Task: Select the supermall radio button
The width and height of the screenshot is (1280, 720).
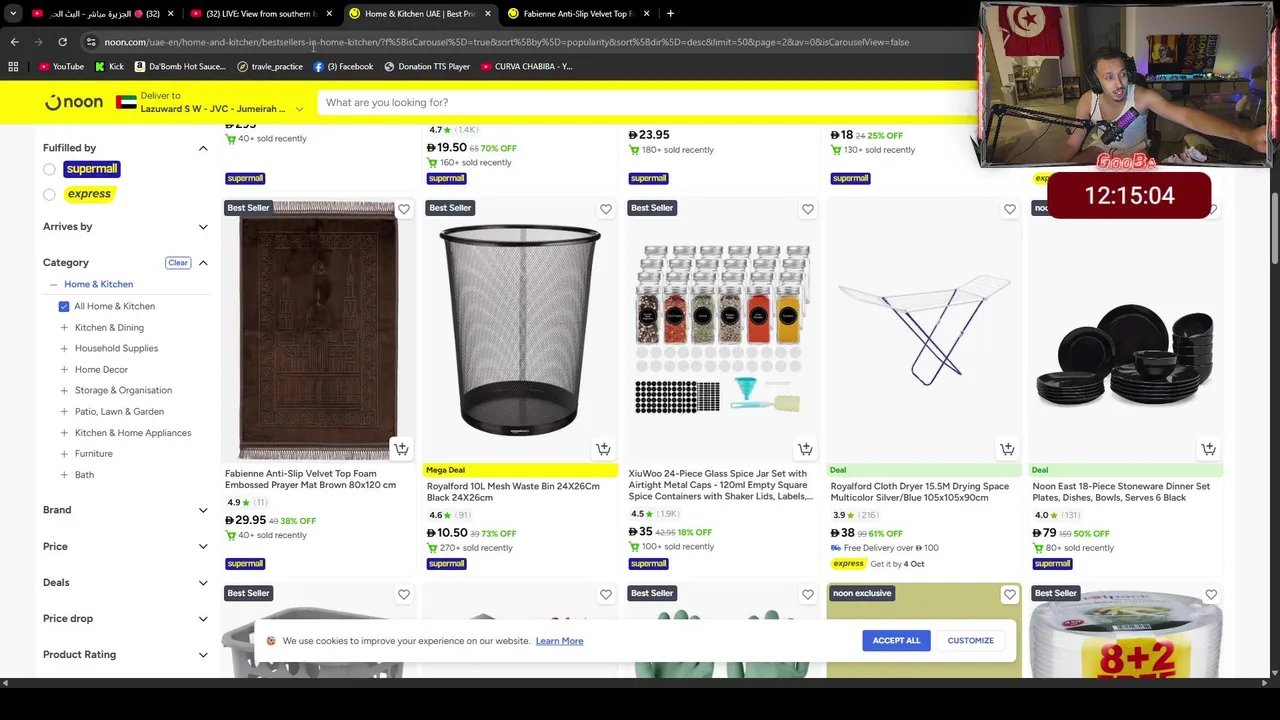Action: tap(49, 169)
